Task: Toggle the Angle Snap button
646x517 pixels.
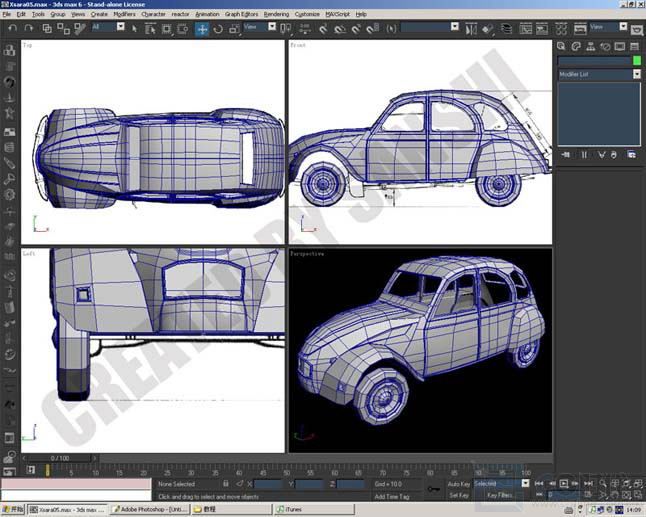Action: [x=340, y=28]
